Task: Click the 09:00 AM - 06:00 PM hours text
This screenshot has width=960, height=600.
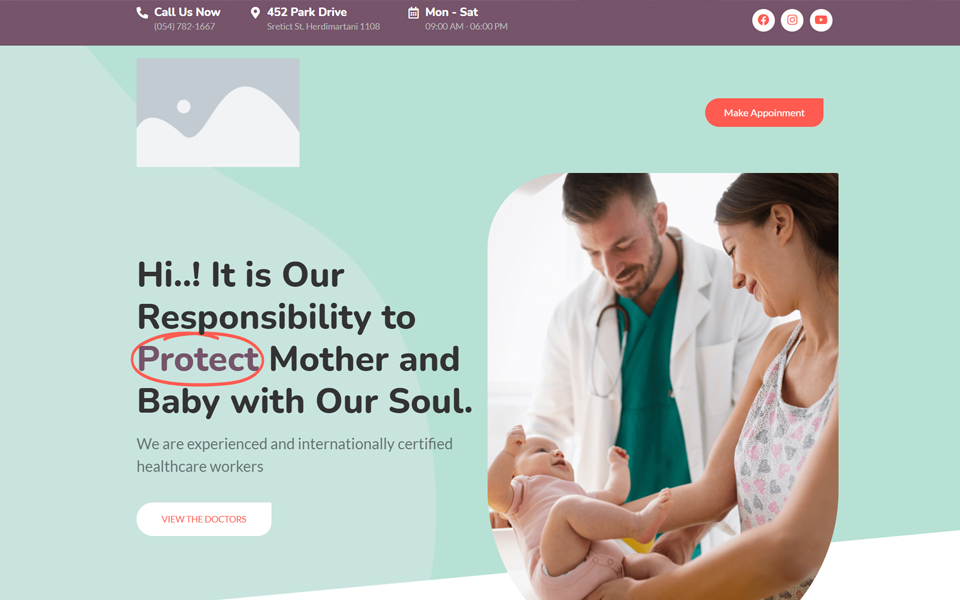Action: point(466,26)
